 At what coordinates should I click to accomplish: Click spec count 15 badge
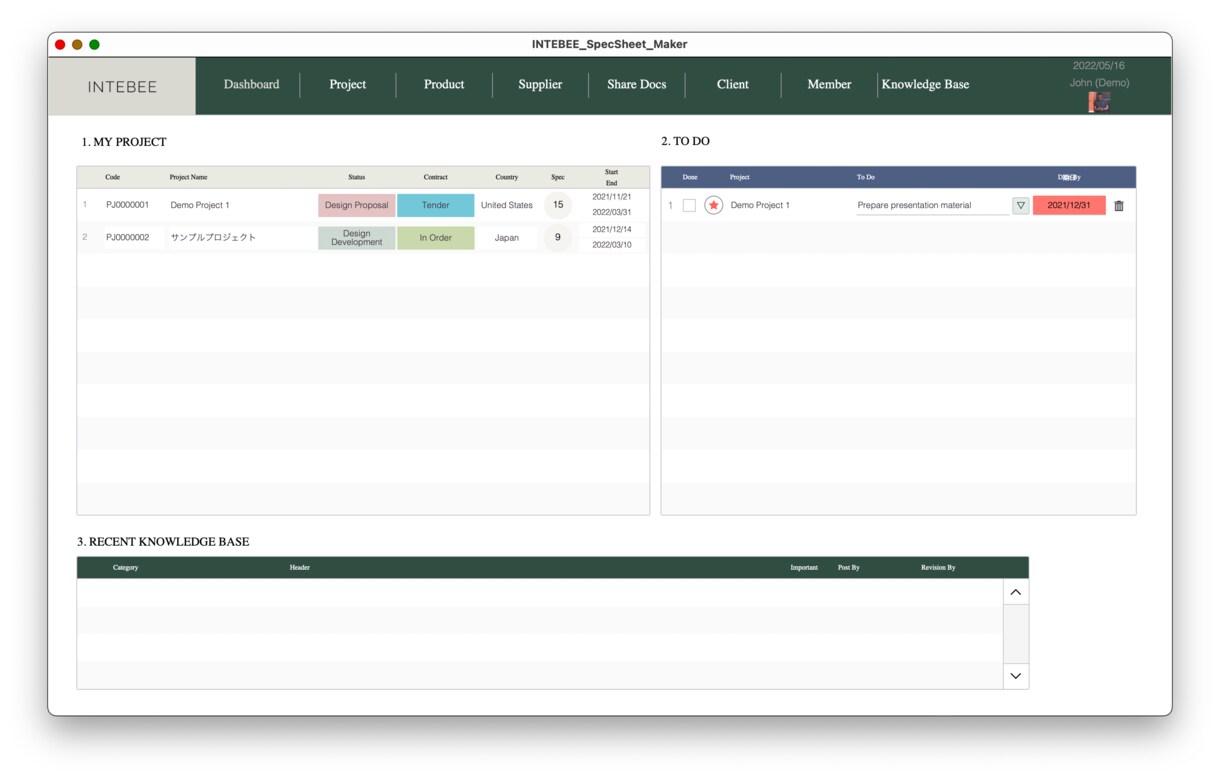(x=558, y=205)
